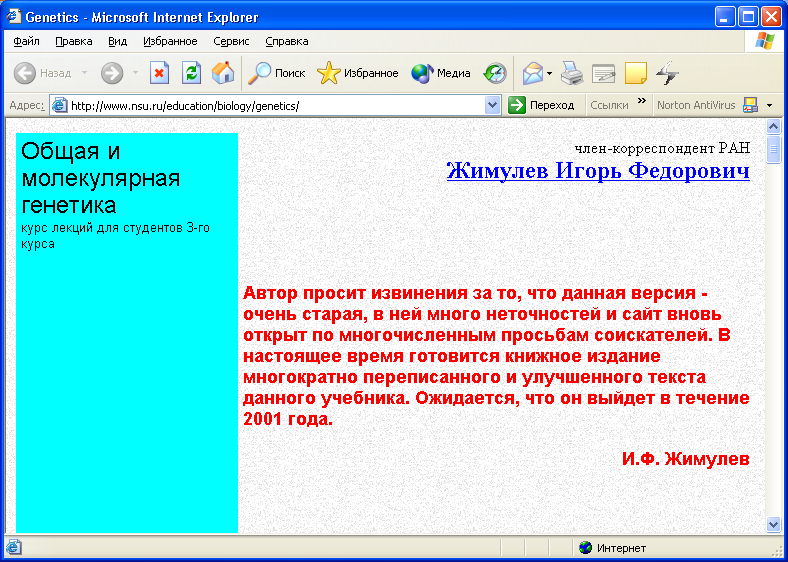The height and width of the screenshot is (562, 788).
Task: Refresh the page with green arrows icon
Action: click(x=191, y=73)
